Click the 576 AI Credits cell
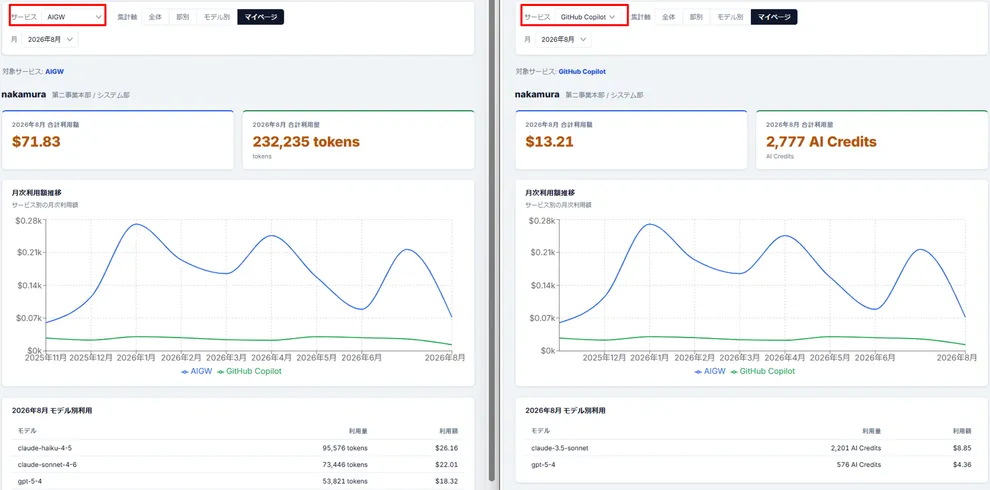 (x=859, y=465)
